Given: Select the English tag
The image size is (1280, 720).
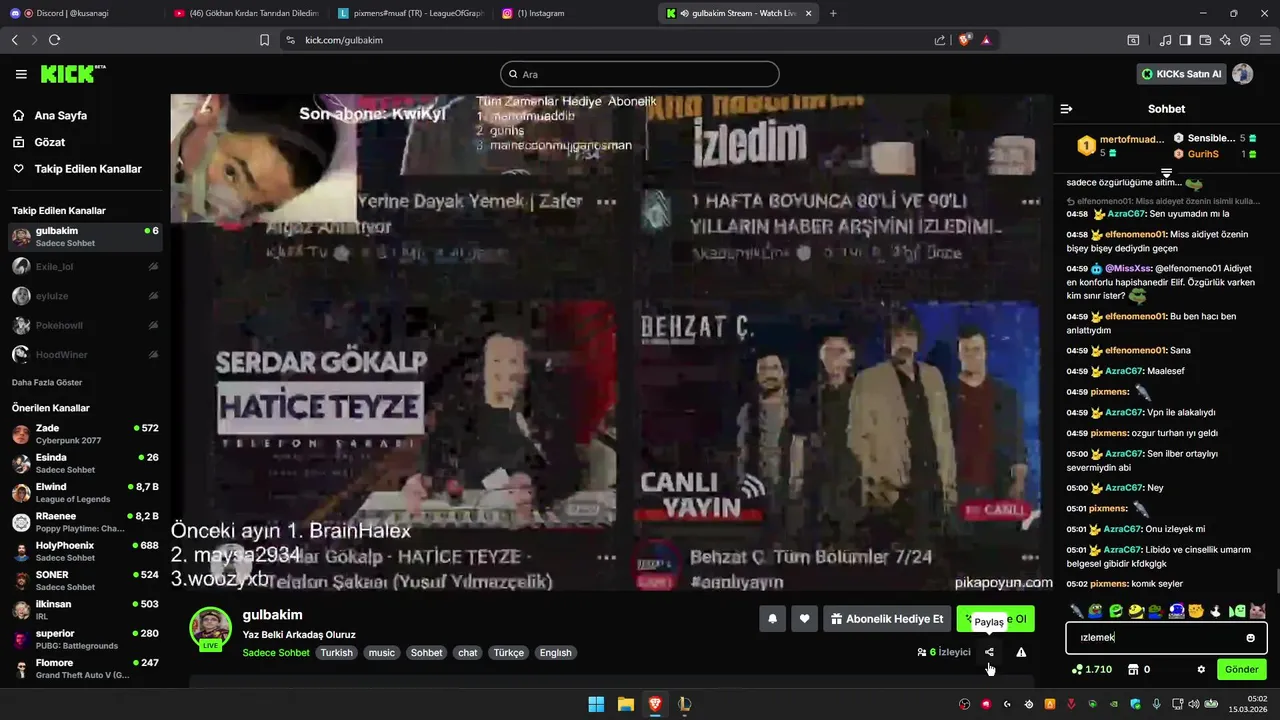Looking at the screenshot, I should tap(555, 653).
